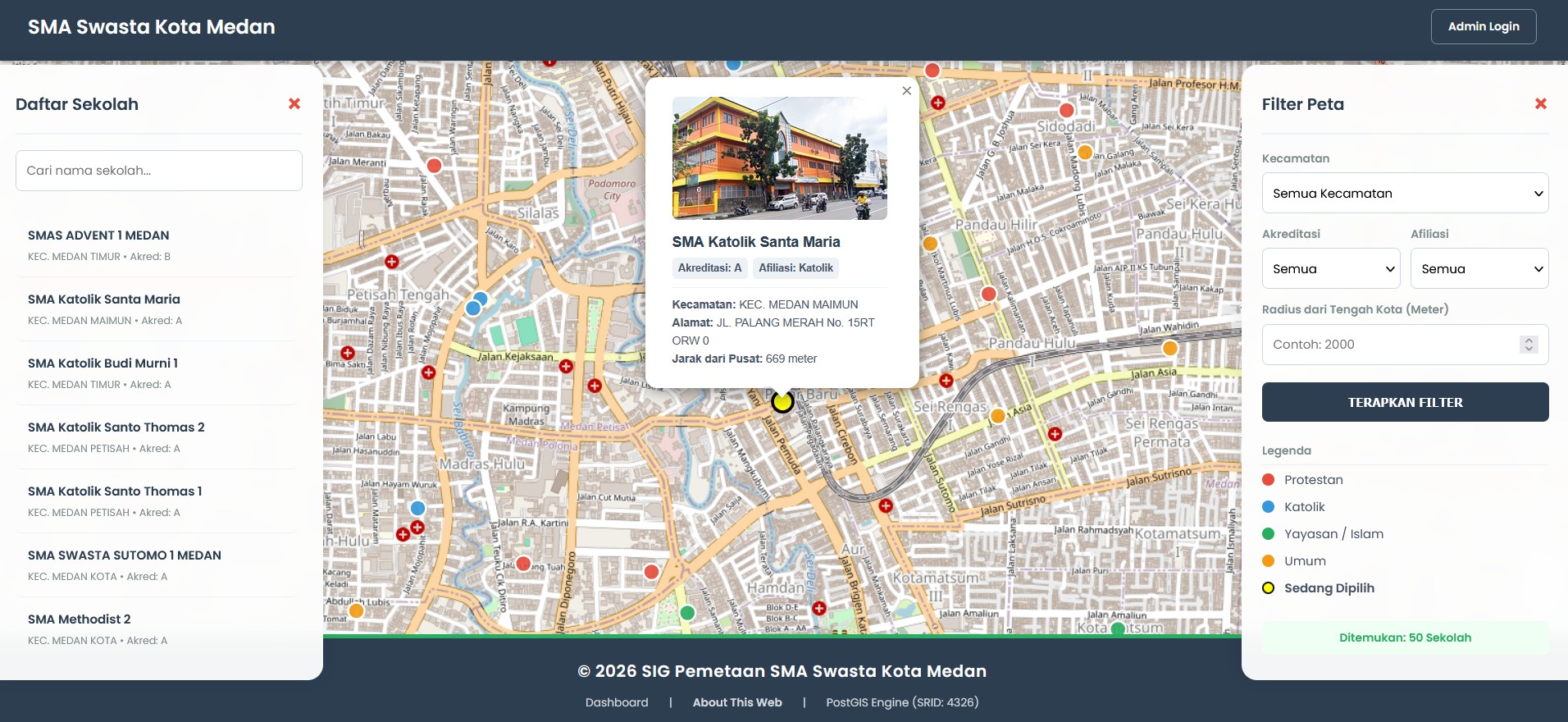Click the red marker left of Hamdan
Viewport: 1568px width, 722px height.
click(651, 572)
